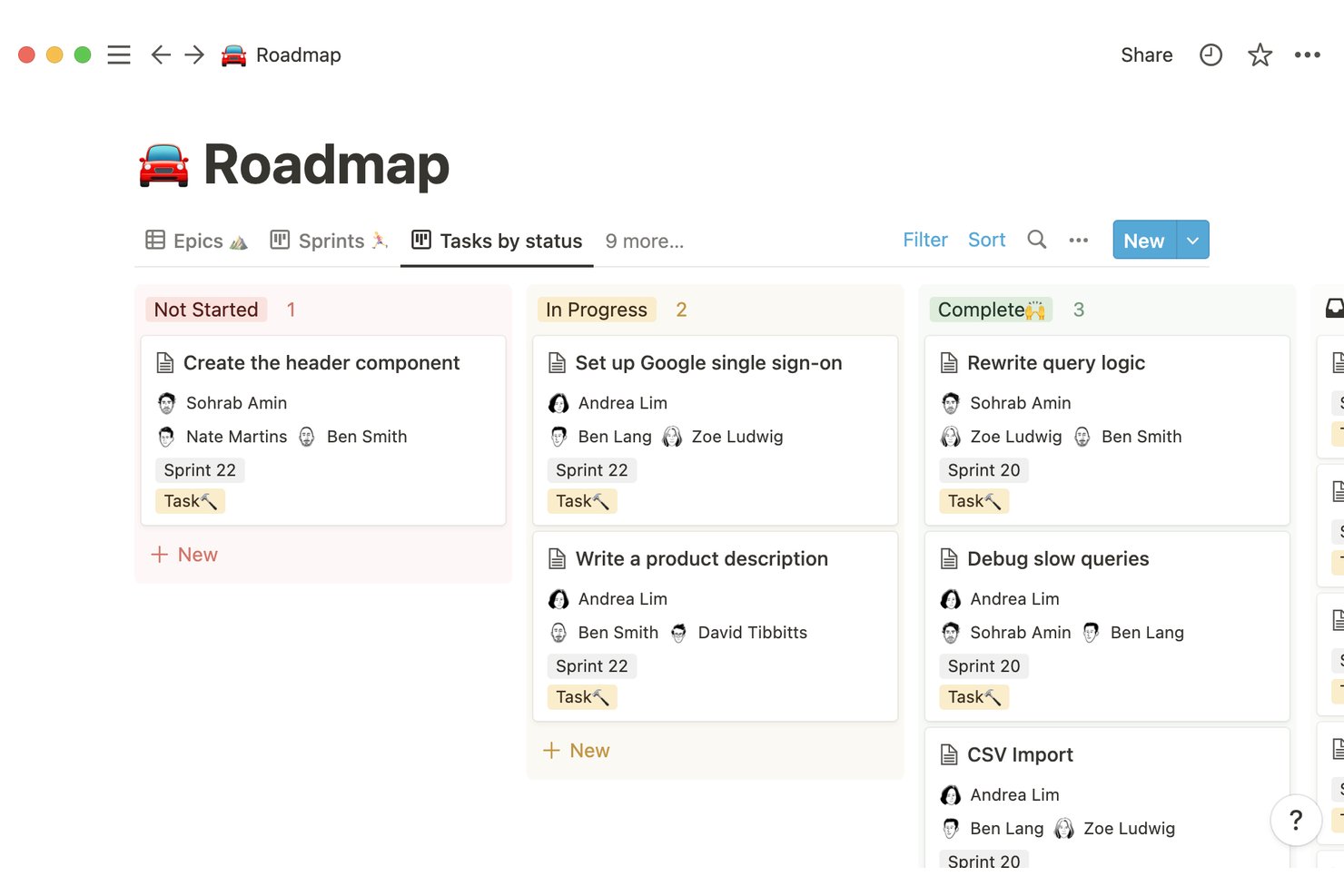This screenshot has height=896, width=1344.
Task: Click Task tag on Debug slow queries
Action: click(973, 697)
